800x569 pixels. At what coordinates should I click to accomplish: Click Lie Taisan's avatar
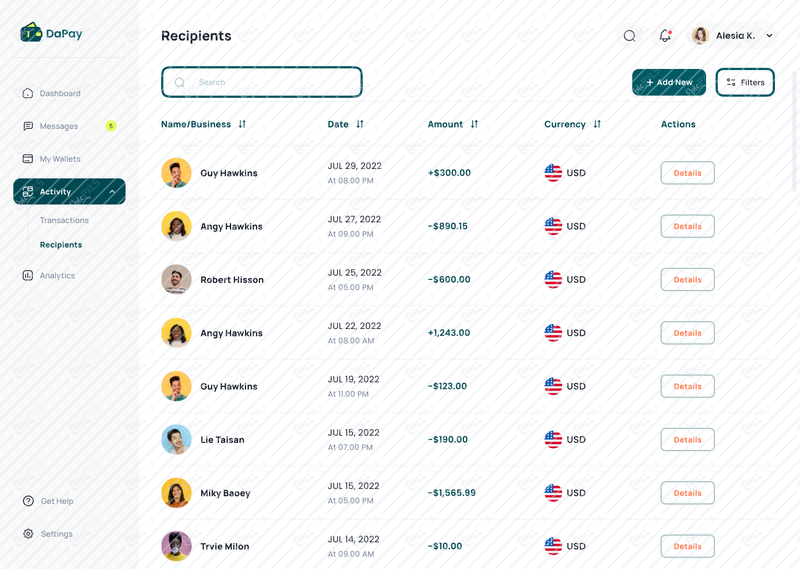click(177, 439)
